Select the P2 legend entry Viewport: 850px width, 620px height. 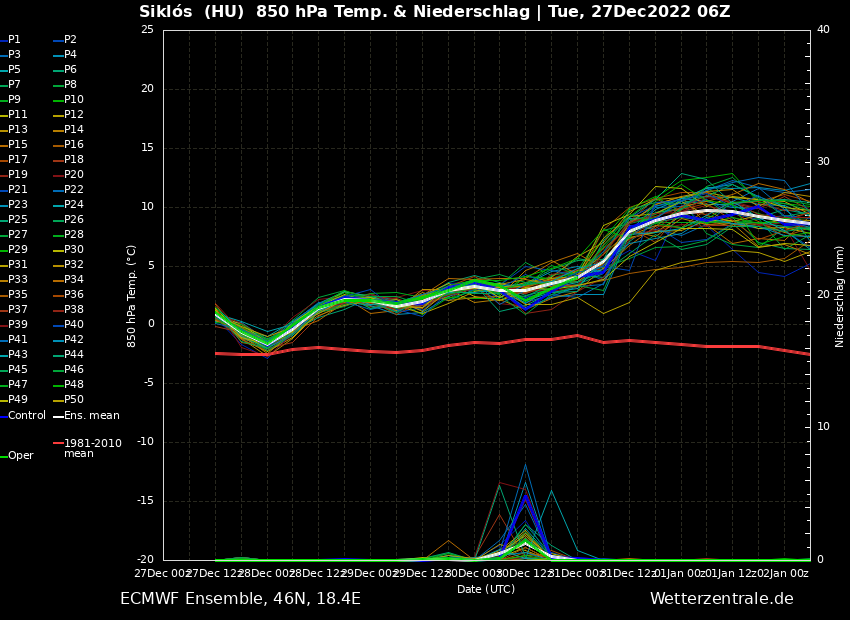(x=70, y=40)
